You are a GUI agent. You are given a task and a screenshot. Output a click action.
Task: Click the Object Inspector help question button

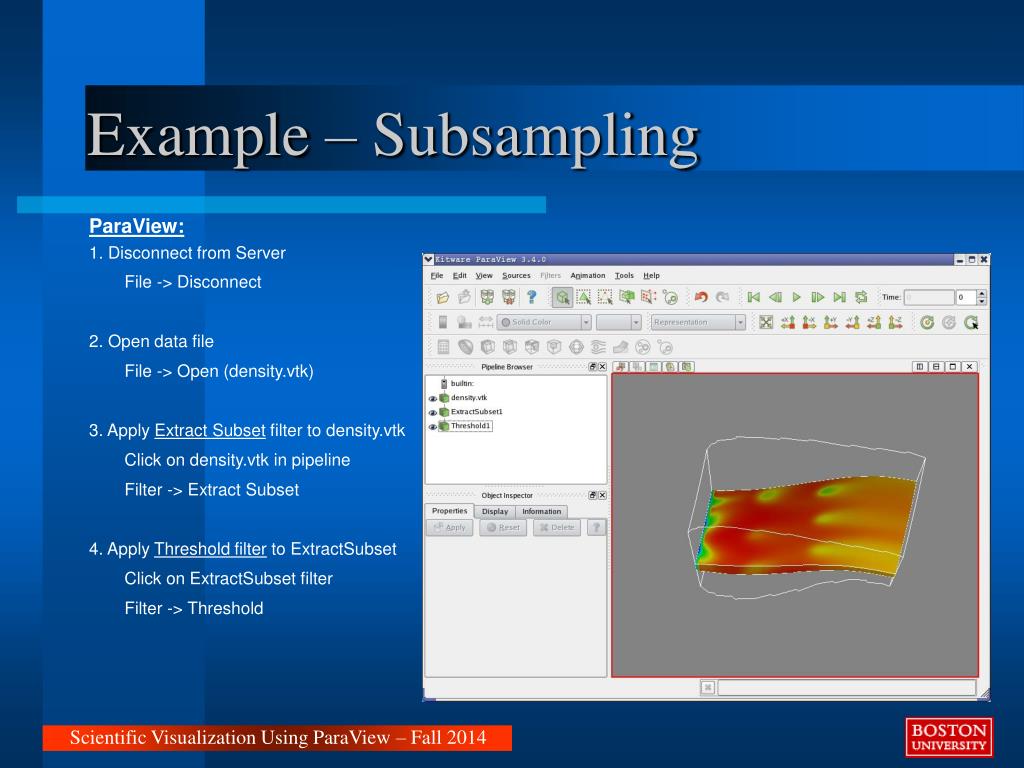pos(596,527)
